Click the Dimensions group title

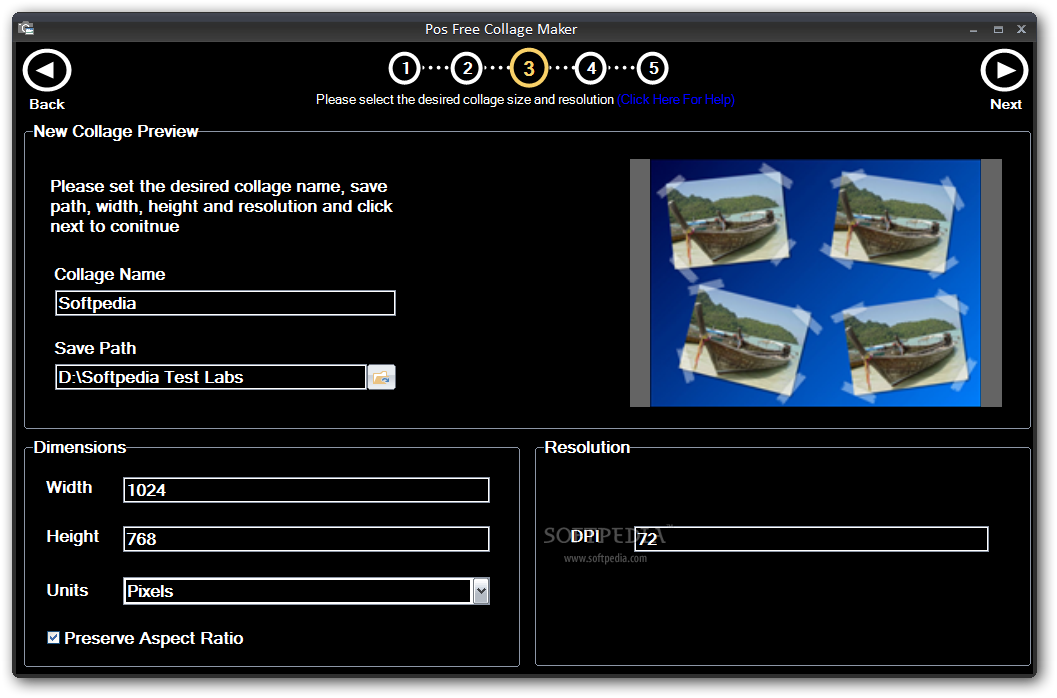coord(80,447)
